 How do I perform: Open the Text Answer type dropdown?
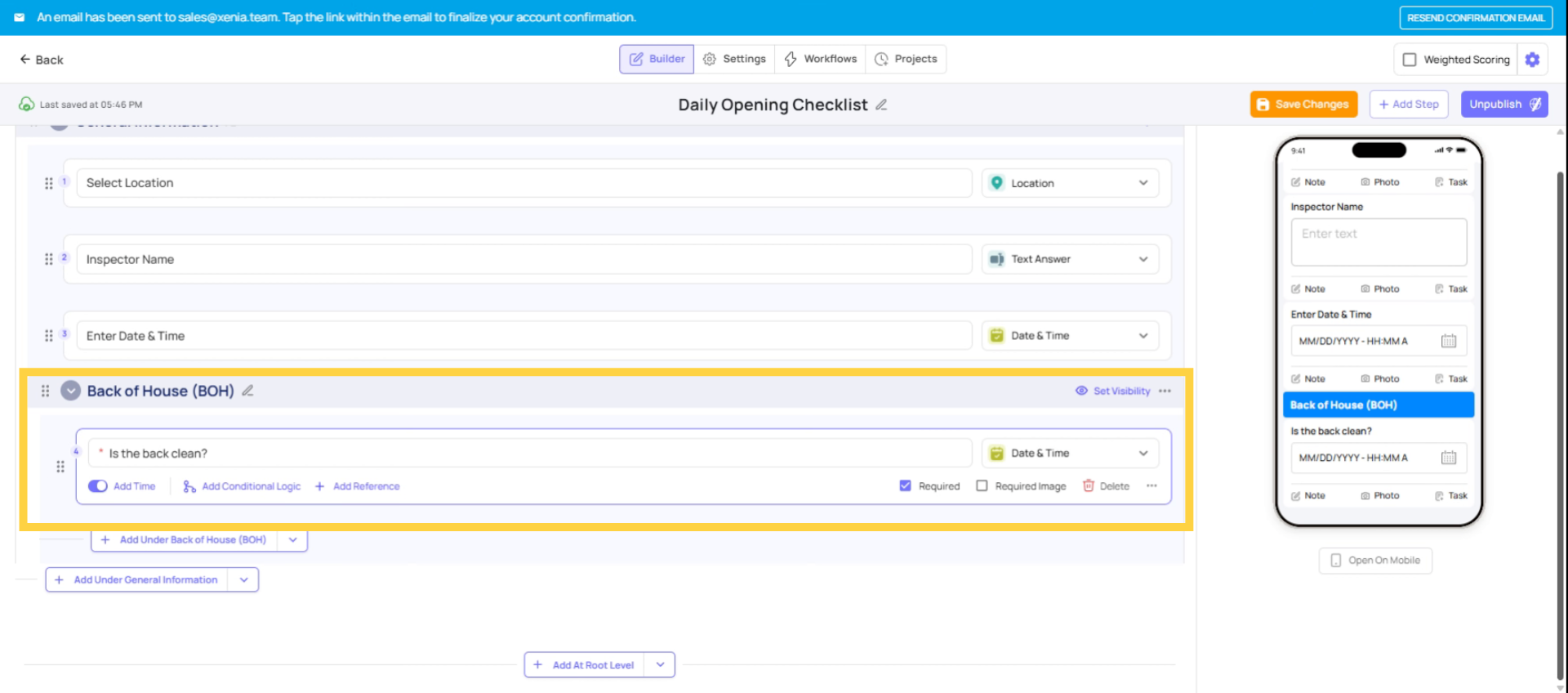pyautogui.click(x=1070, y=259)
